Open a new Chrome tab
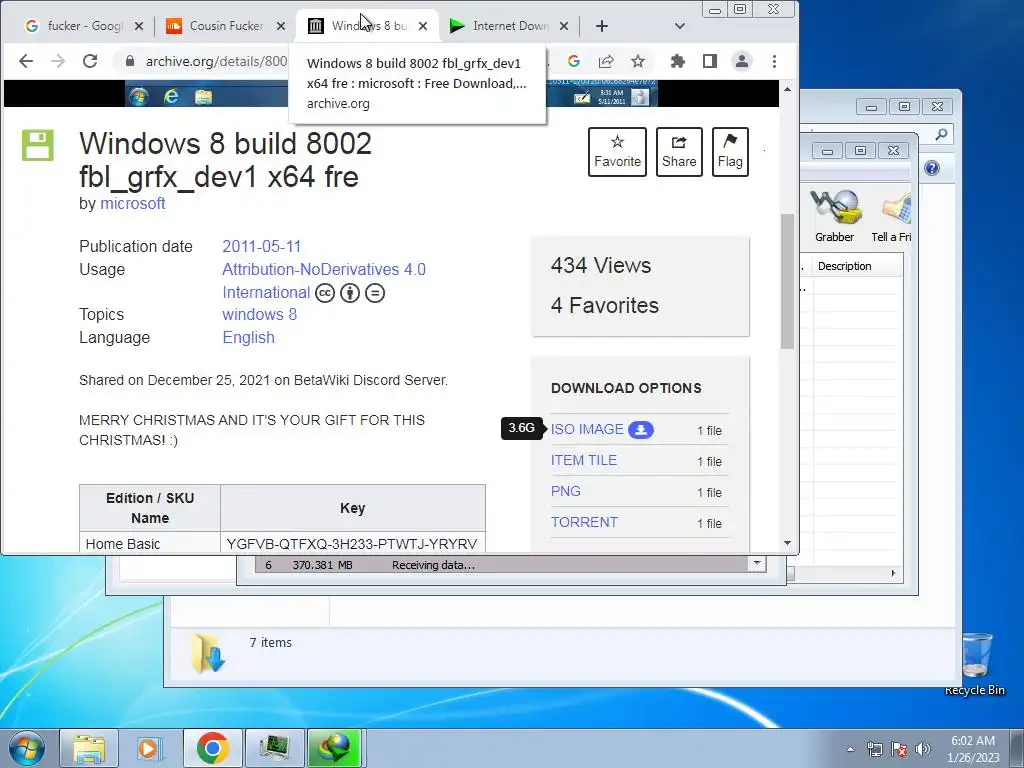 602,26
